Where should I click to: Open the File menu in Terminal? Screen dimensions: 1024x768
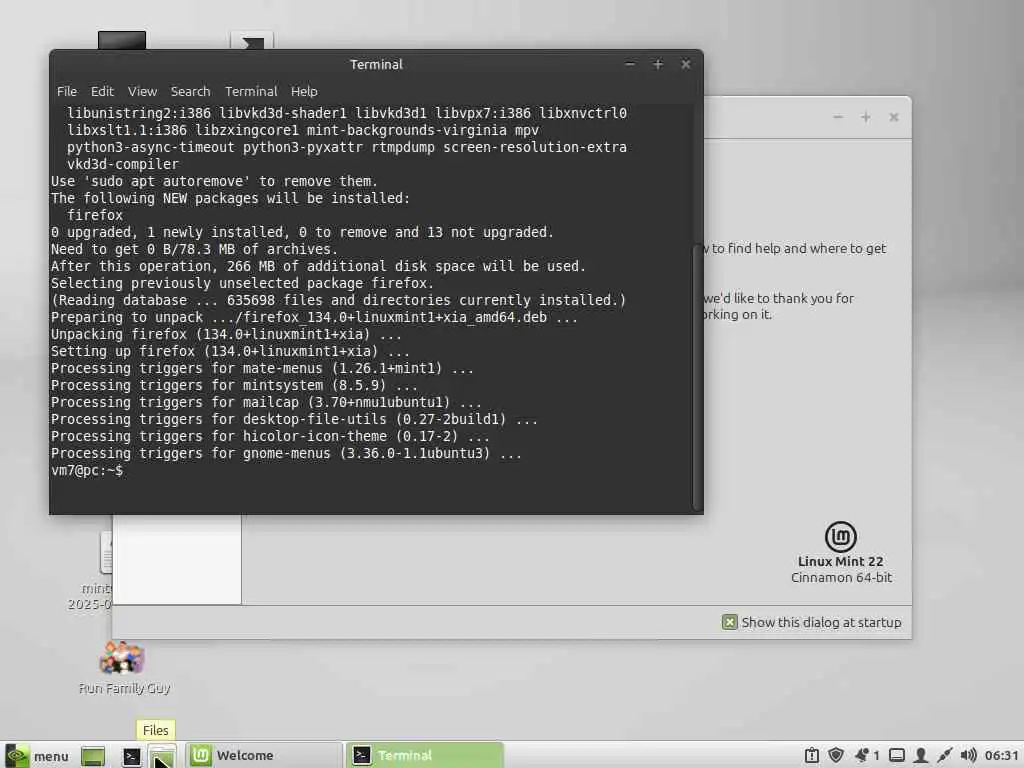(x=67, y=91)
